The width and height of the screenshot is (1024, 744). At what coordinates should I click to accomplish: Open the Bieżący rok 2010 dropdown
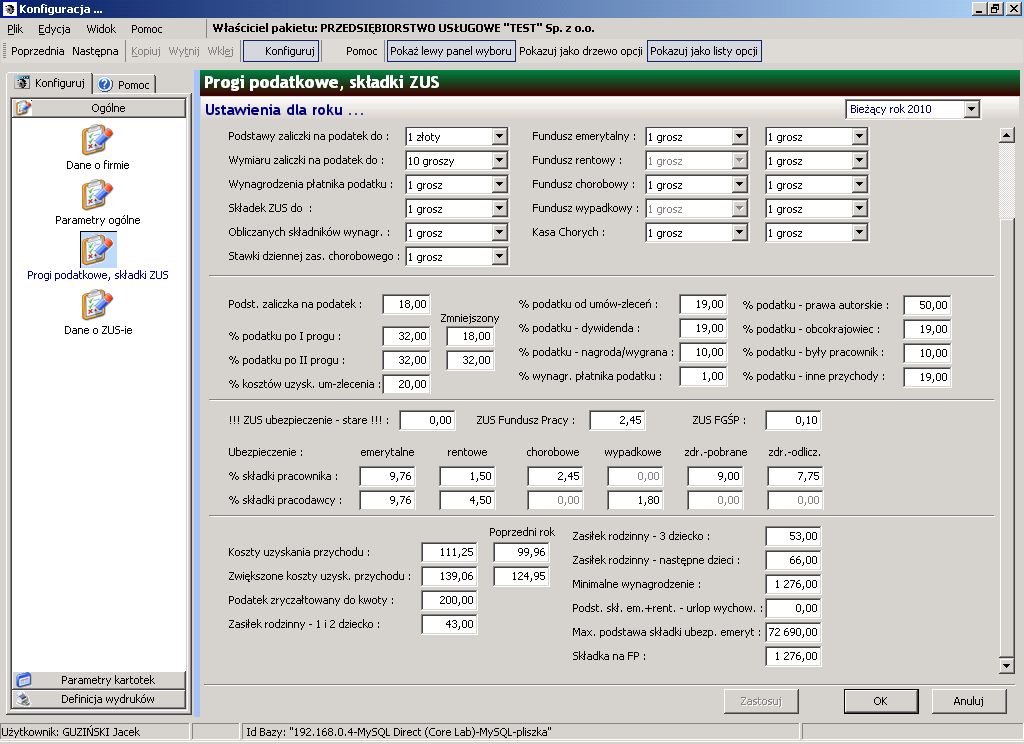(x=972, y=109)
